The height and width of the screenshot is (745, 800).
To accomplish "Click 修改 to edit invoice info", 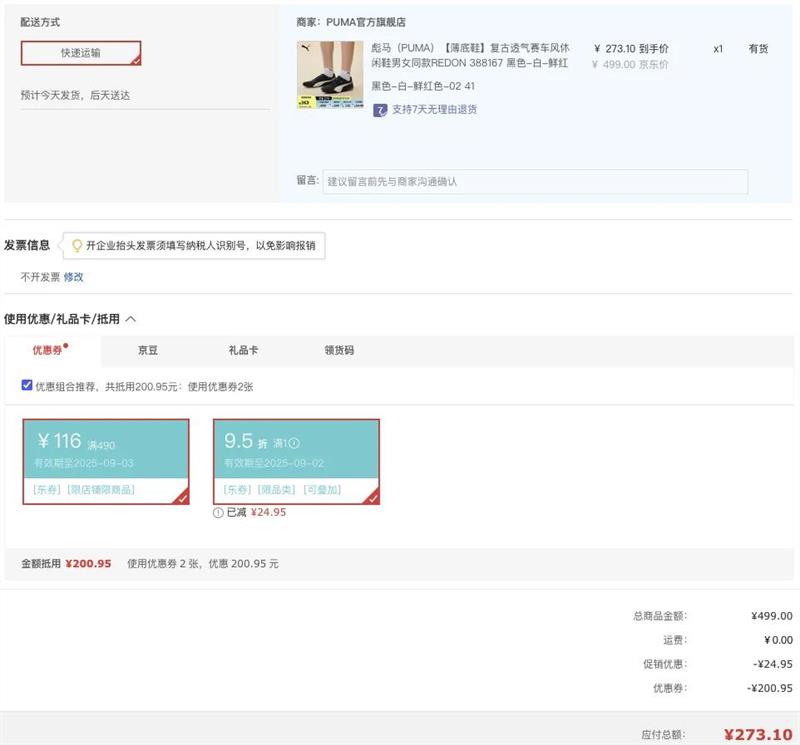I will pos(74,277).
